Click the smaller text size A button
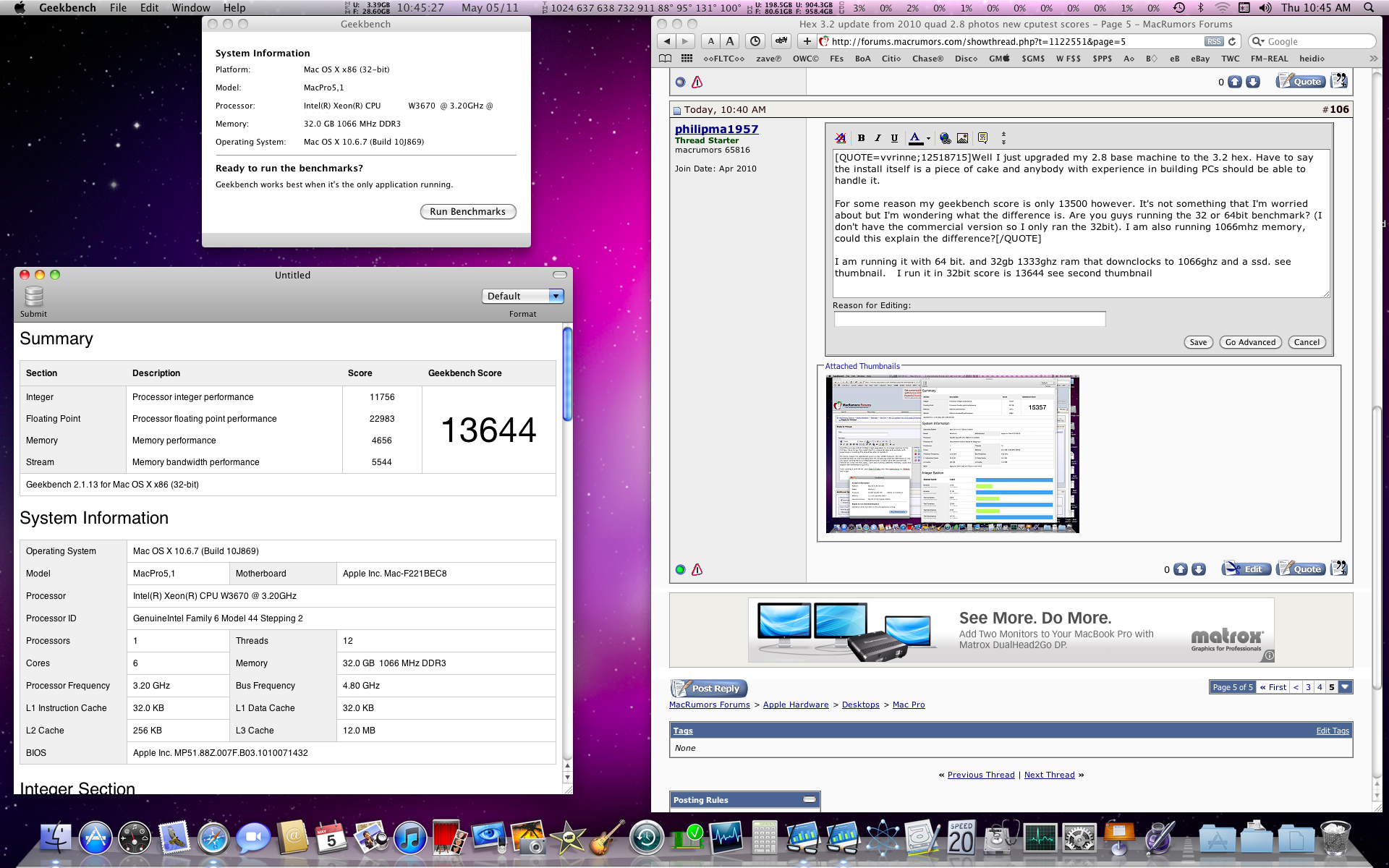The width and height of the screenshot is (1389, 868). pyautogui.click(x=711, y=41)
